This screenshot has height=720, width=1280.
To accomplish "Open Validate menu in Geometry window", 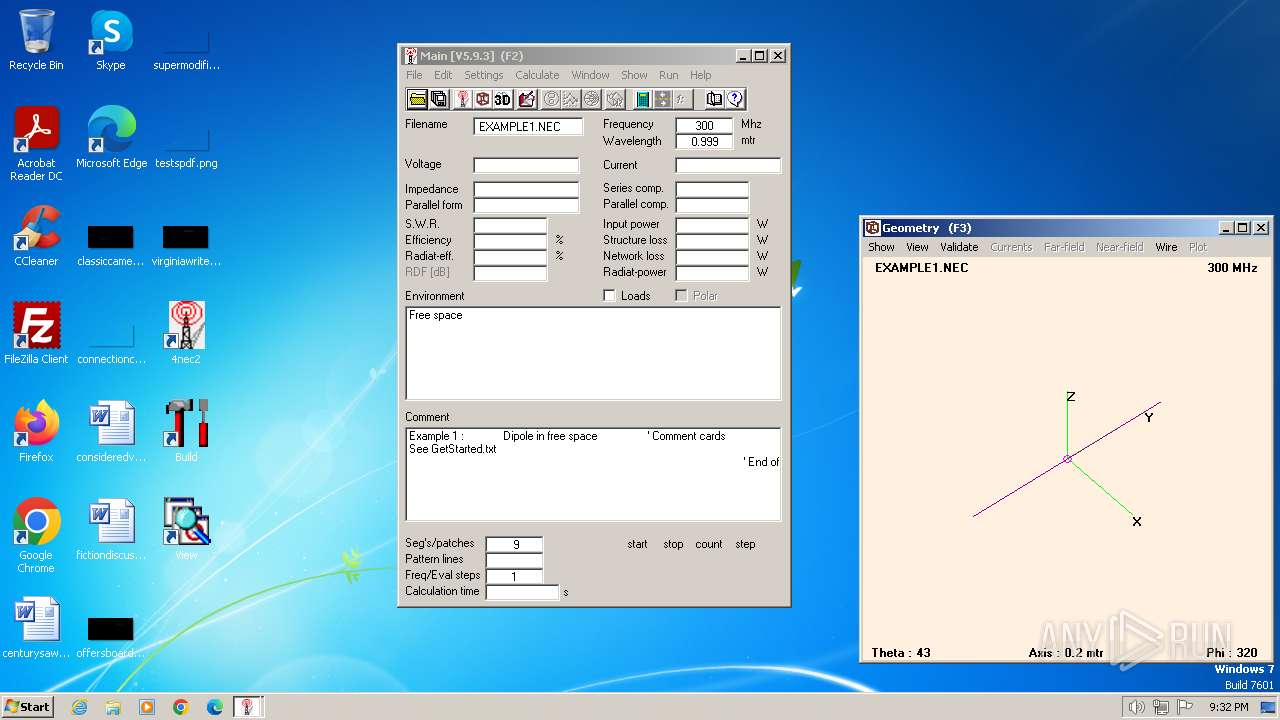I will (959, 247).
